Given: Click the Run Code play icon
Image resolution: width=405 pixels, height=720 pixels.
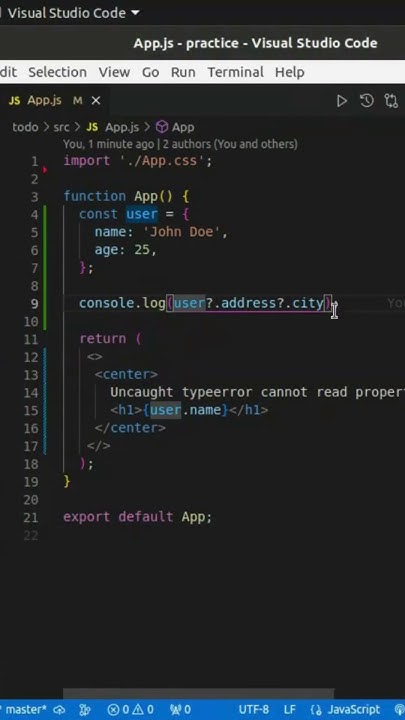Looking at the screenshot, I should (341, 101).
